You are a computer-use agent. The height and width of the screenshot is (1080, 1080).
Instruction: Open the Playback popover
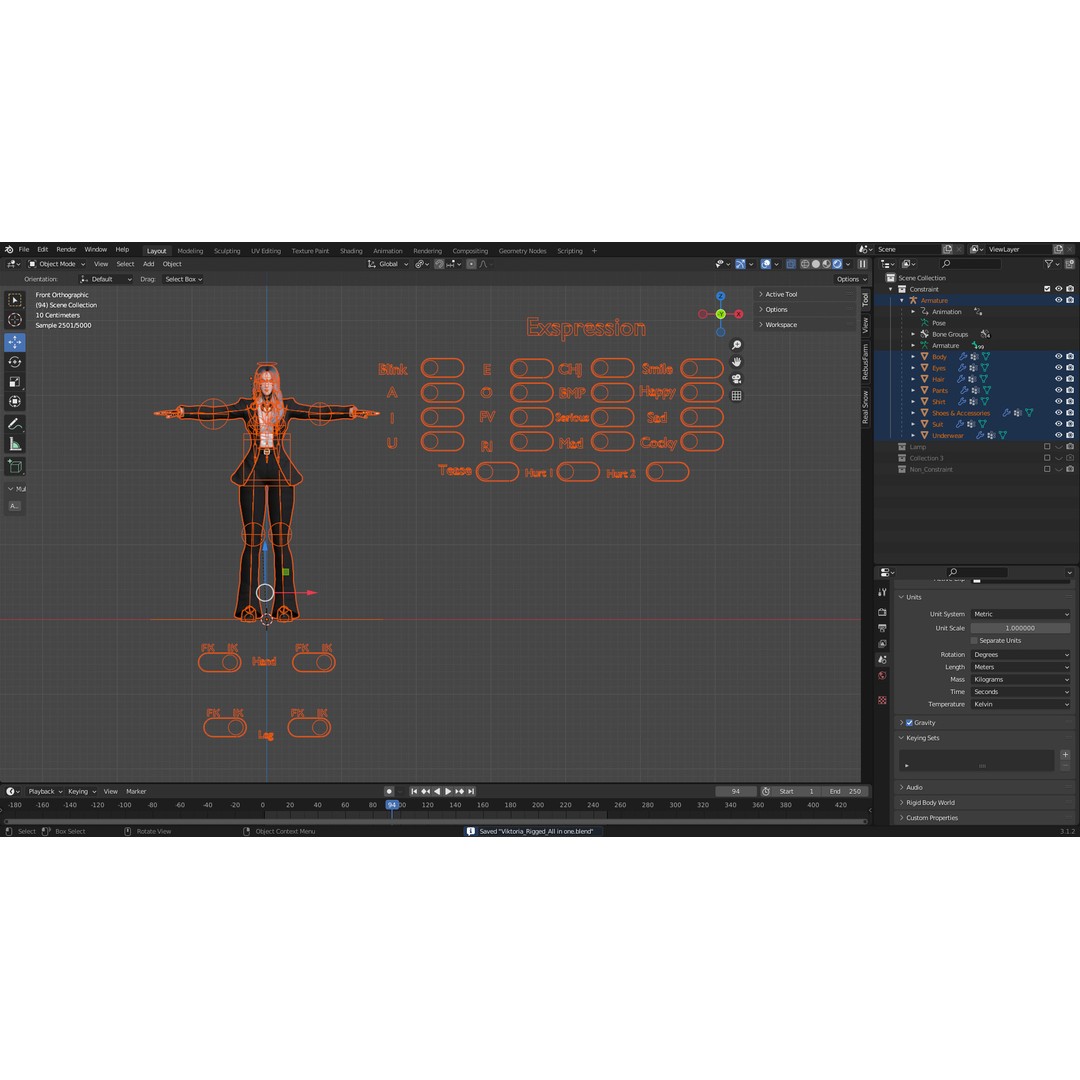pyautogui.click(x=45, y=791)
